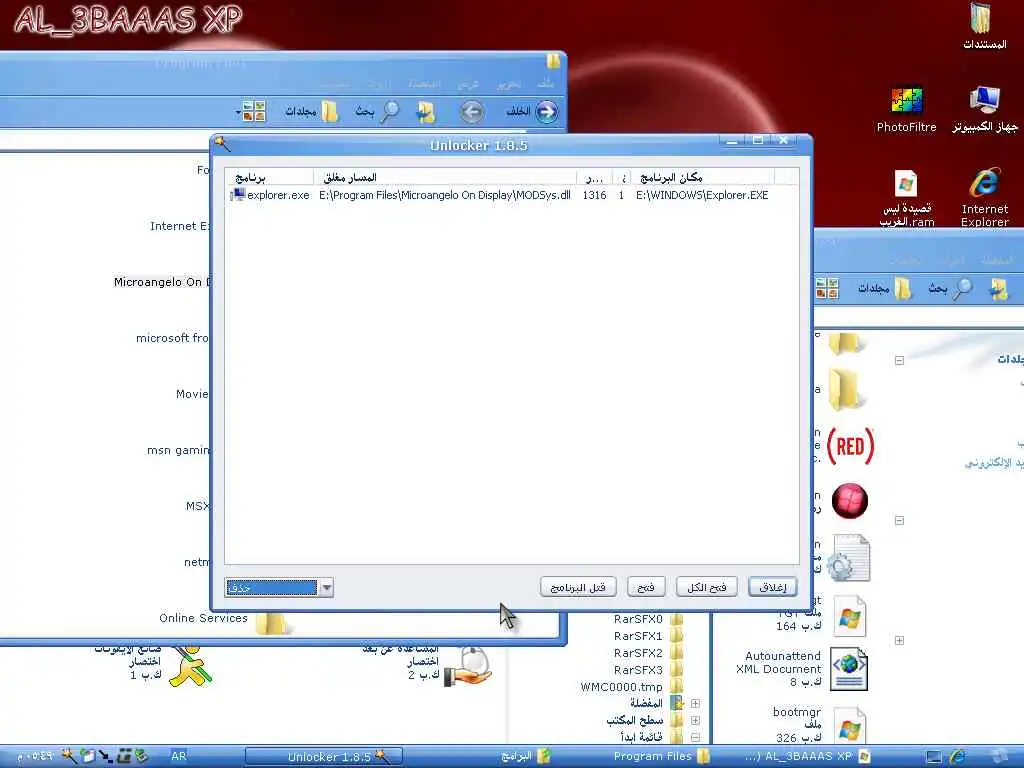Image resolution: width=1024 pixels, height=768 pixels.
Task: Open the صانع الأيقونات shortcut icon
Action: (189, 665)
